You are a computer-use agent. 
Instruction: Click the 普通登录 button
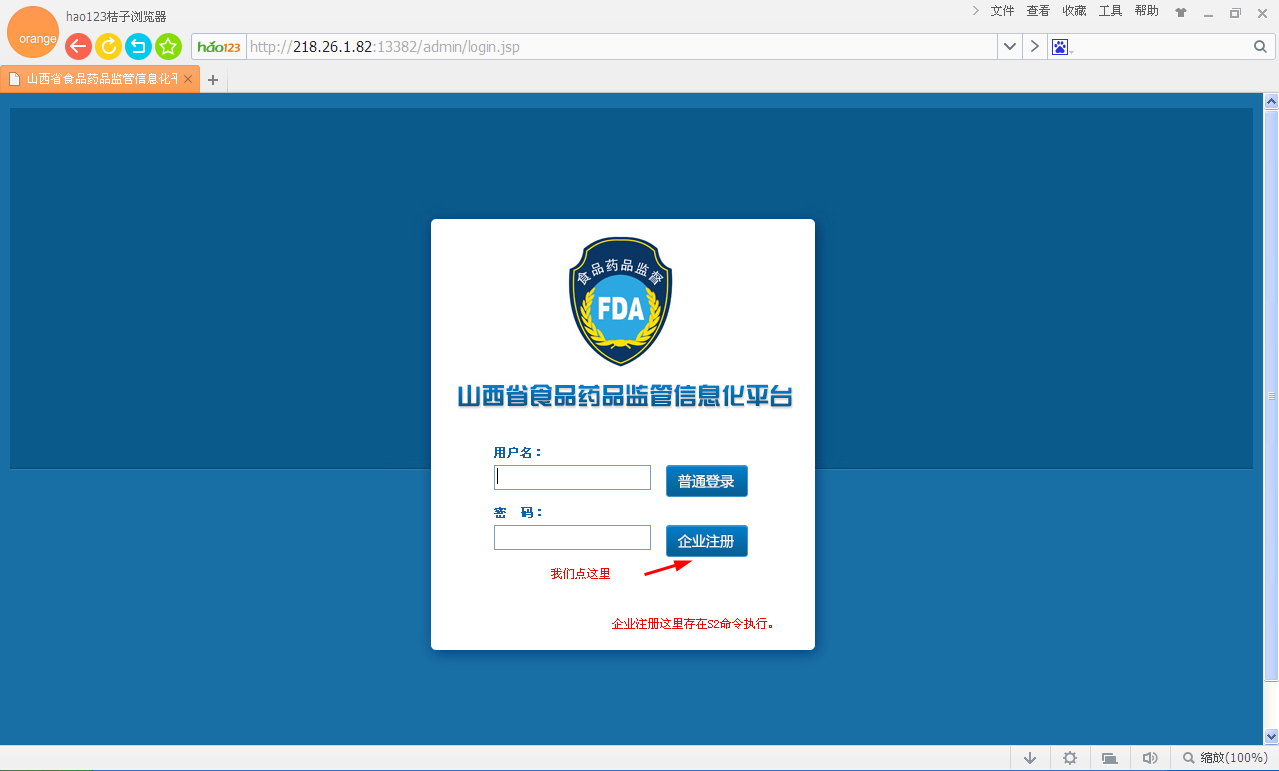(706, 481)
